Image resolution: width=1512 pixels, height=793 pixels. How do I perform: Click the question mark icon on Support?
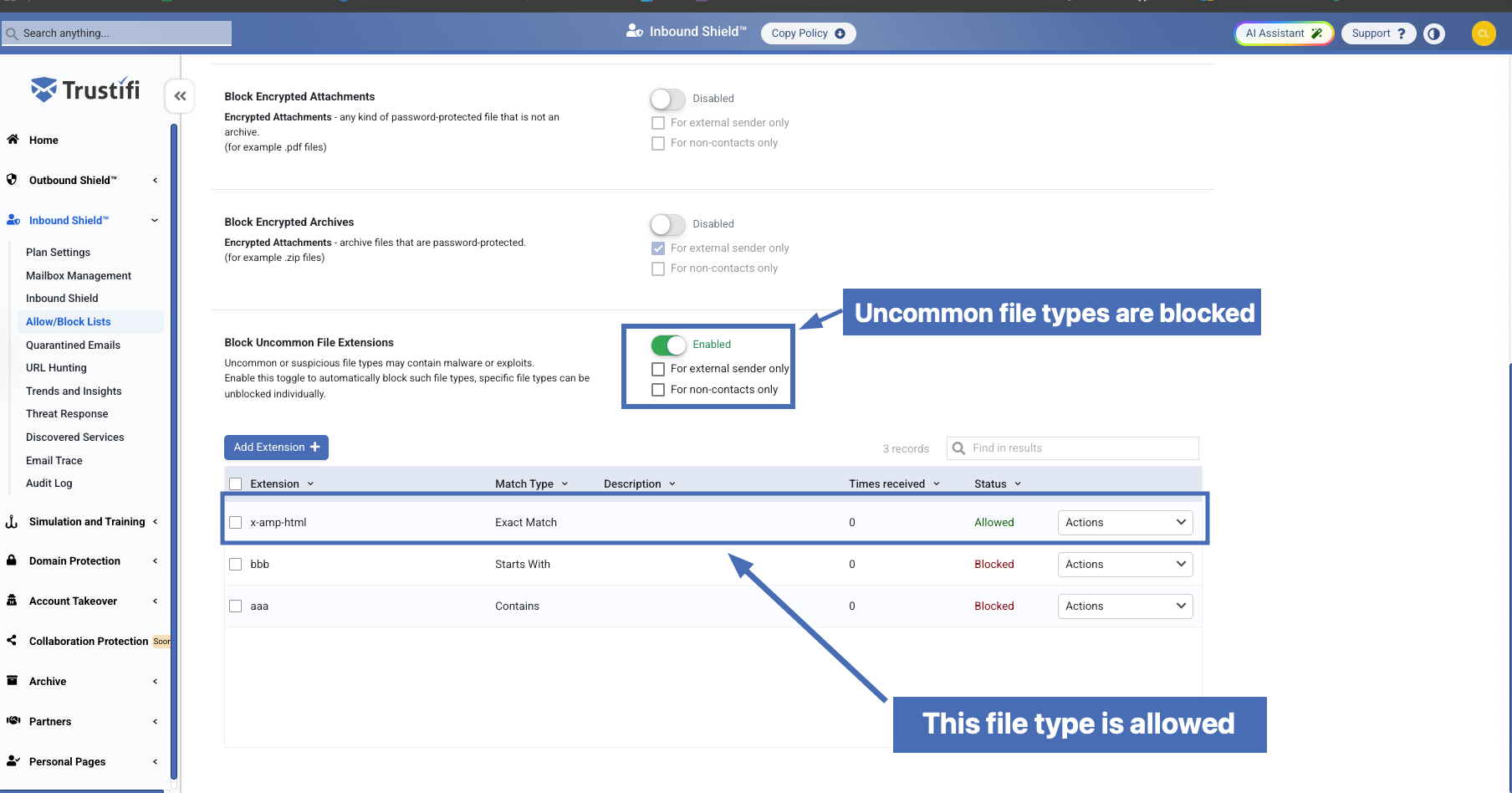(x=1402, y=33)
